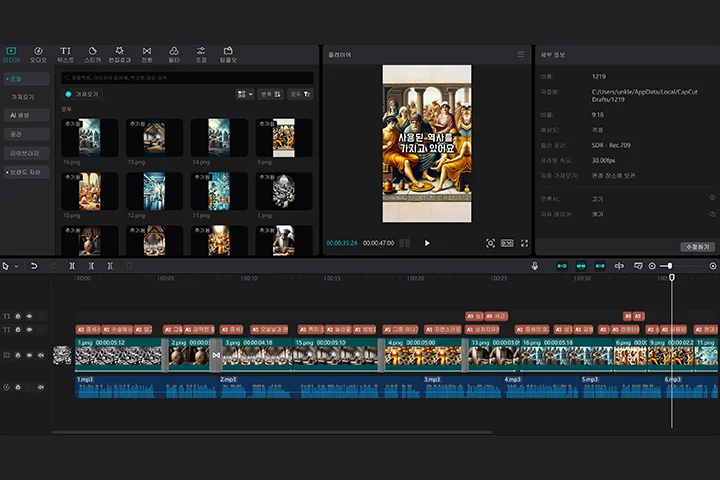Play the preview in the player
Image resolution: width=720 pixels, height=480 pixels.
(x=427, y=243)
